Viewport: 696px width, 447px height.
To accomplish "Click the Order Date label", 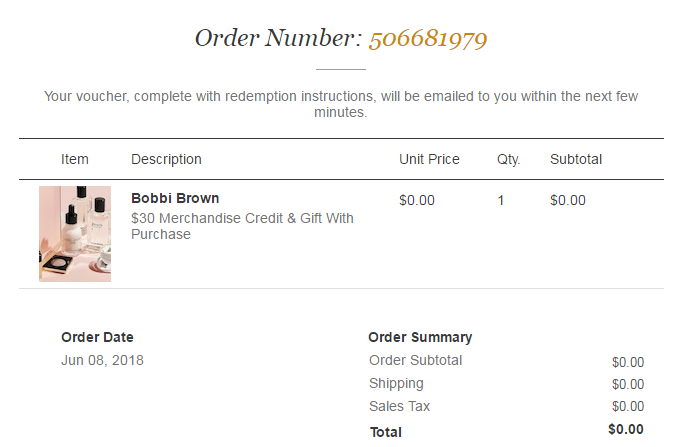I will pyautogui.click(x=97, y=337).
